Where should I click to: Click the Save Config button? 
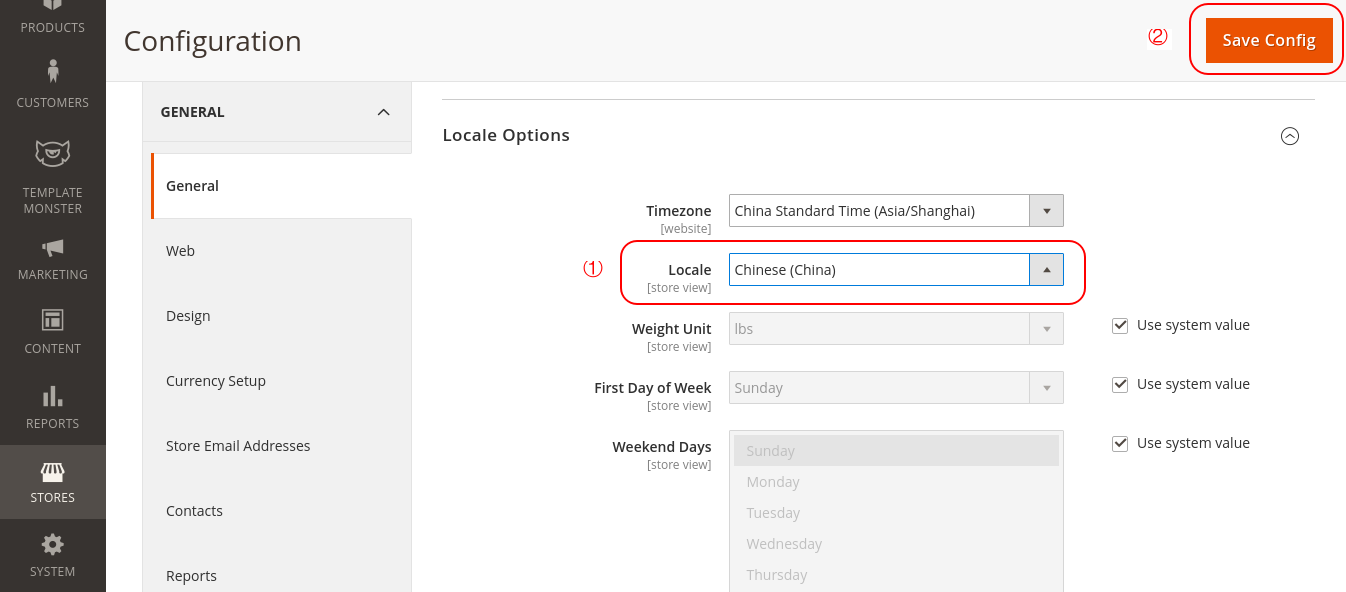(x=1268, y=40)
